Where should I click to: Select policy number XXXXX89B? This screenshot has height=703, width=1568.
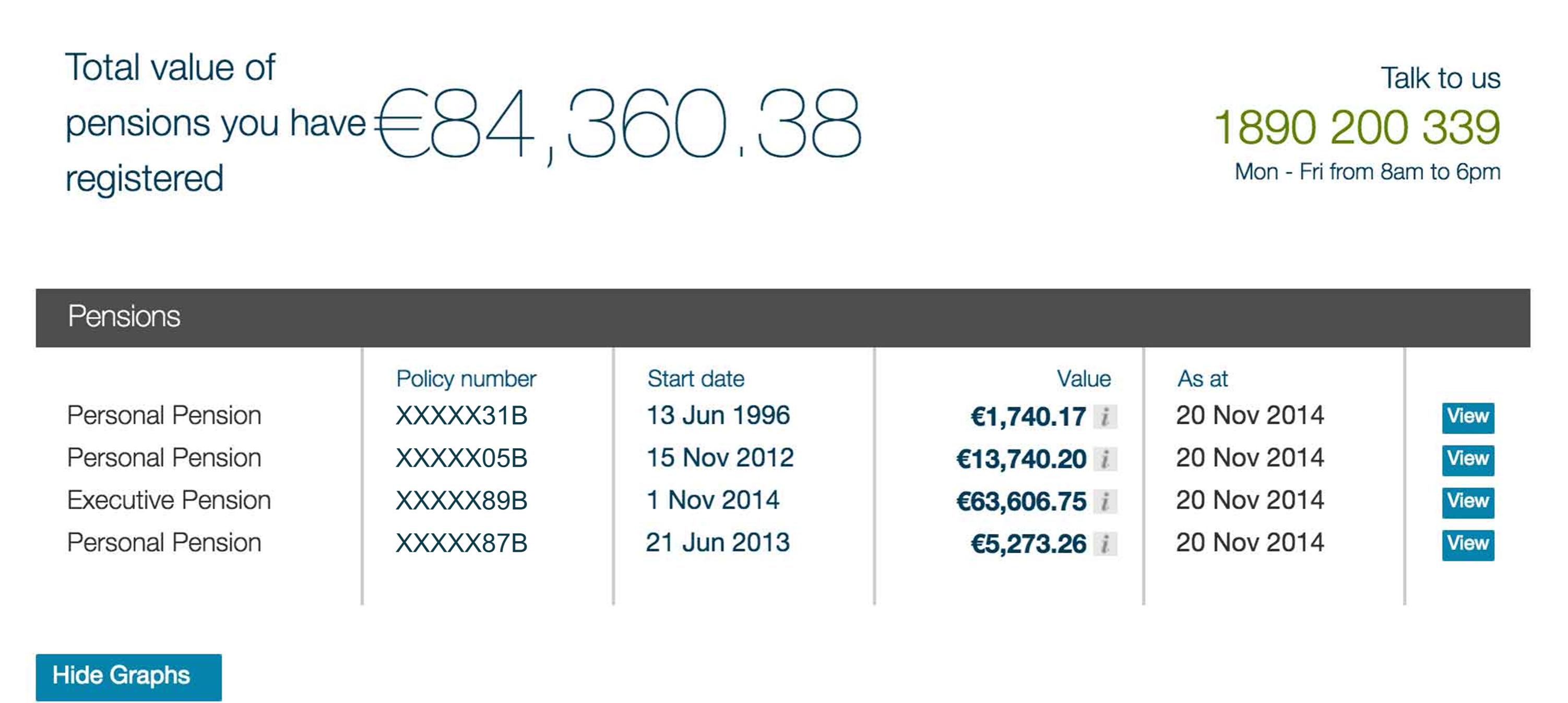pyautogui.click(x=461, y=501)
